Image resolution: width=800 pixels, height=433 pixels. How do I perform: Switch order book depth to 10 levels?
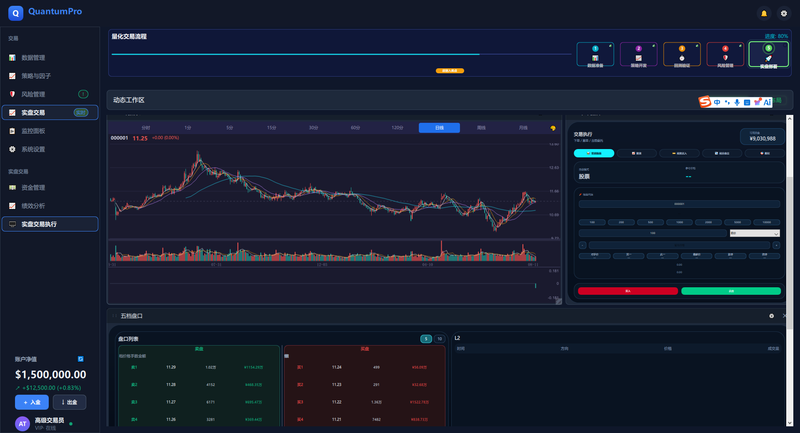point(439,339)
